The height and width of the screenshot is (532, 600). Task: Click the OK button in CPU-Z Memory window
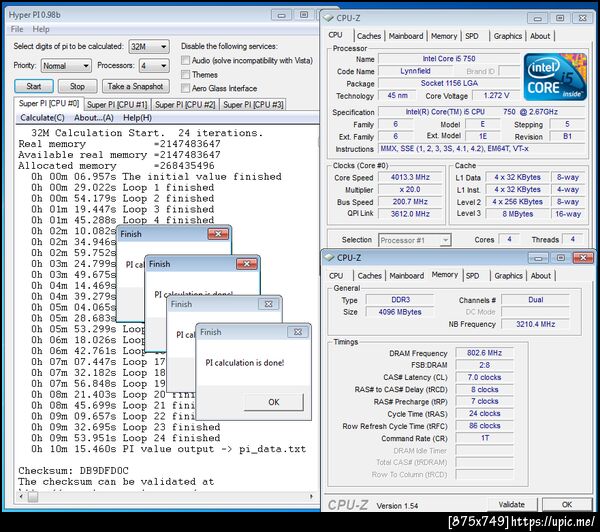coord(567,504)
